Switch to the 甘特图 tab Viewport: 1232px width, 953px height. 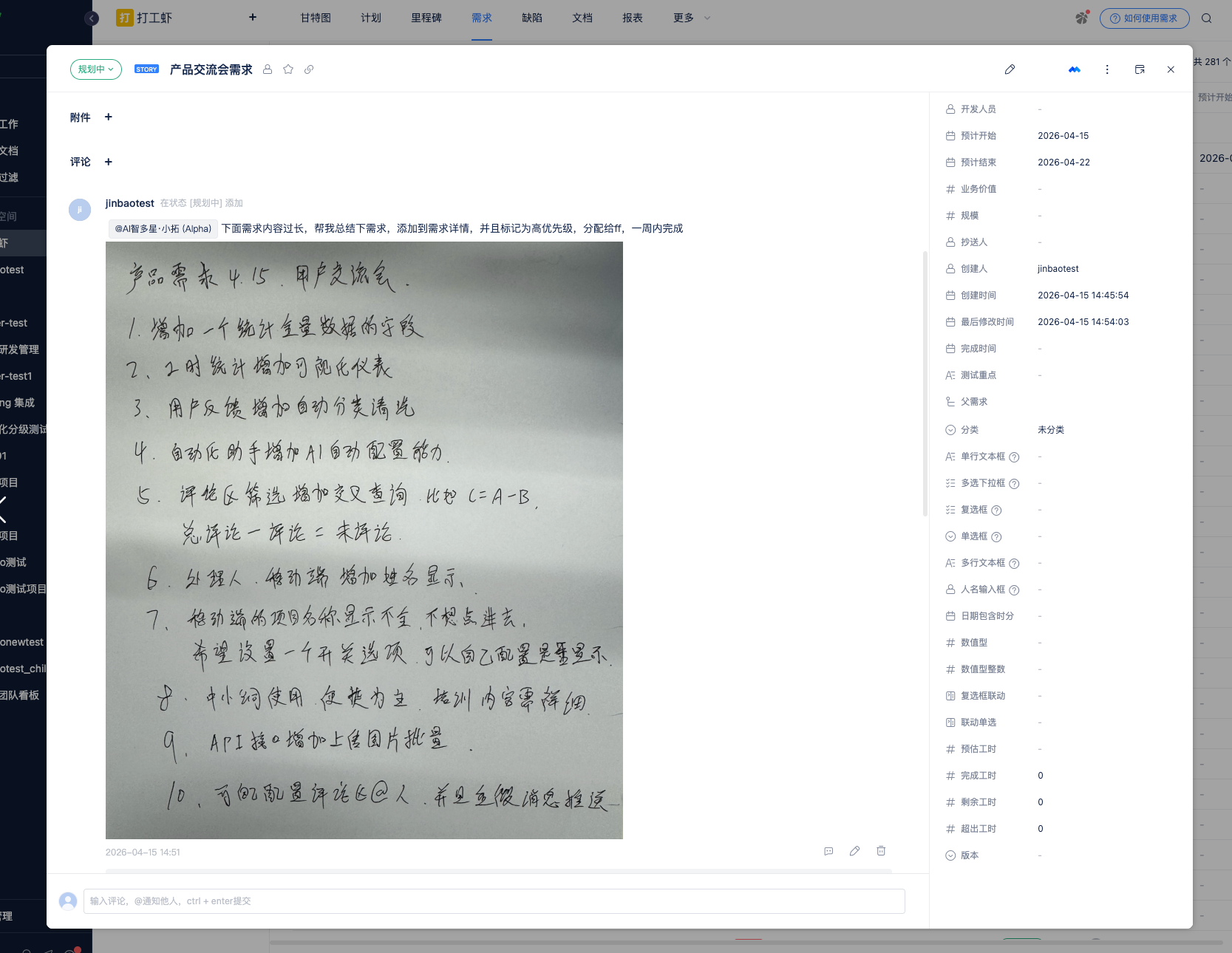pyautogui.click(x=316, y=18)
